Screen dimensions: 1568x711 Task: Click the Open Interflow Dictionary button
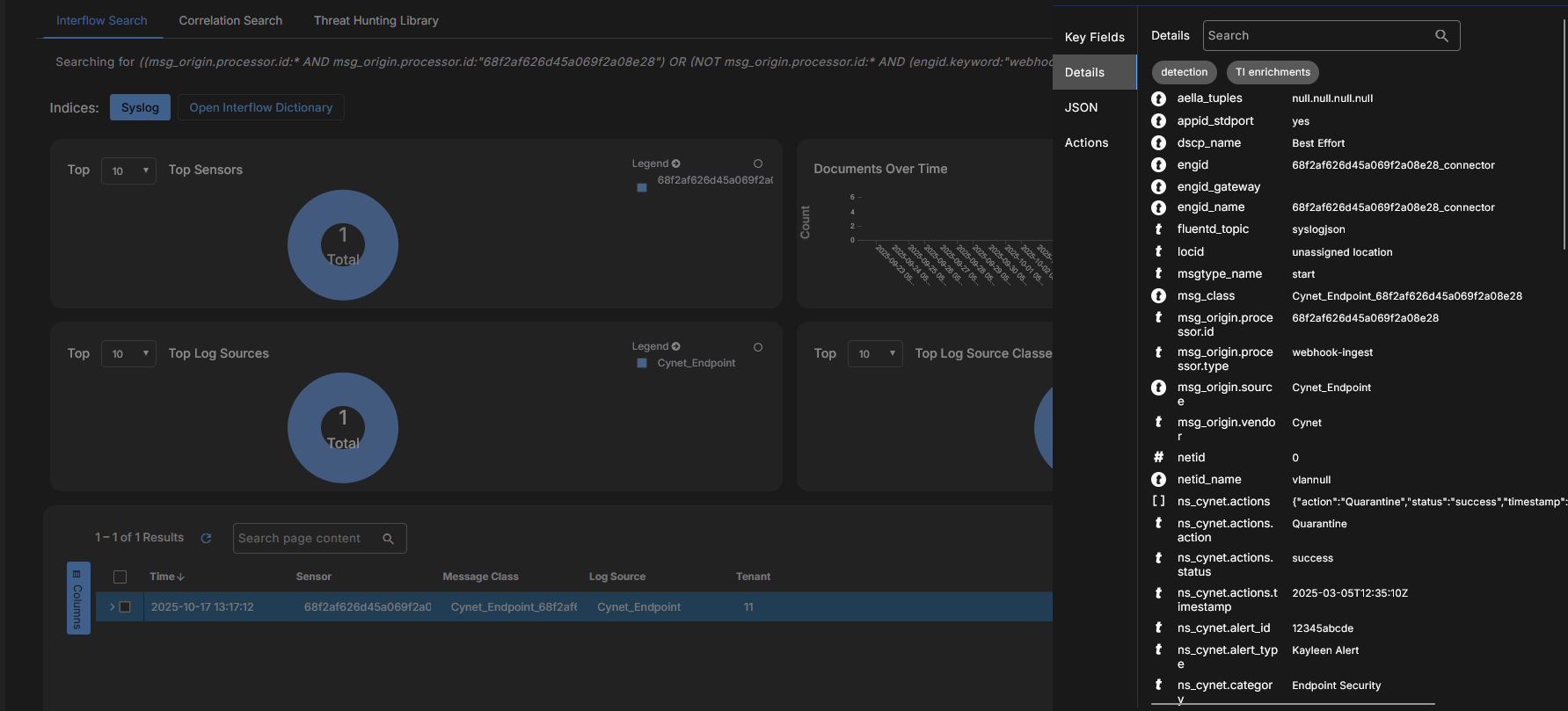coord(260,107)
